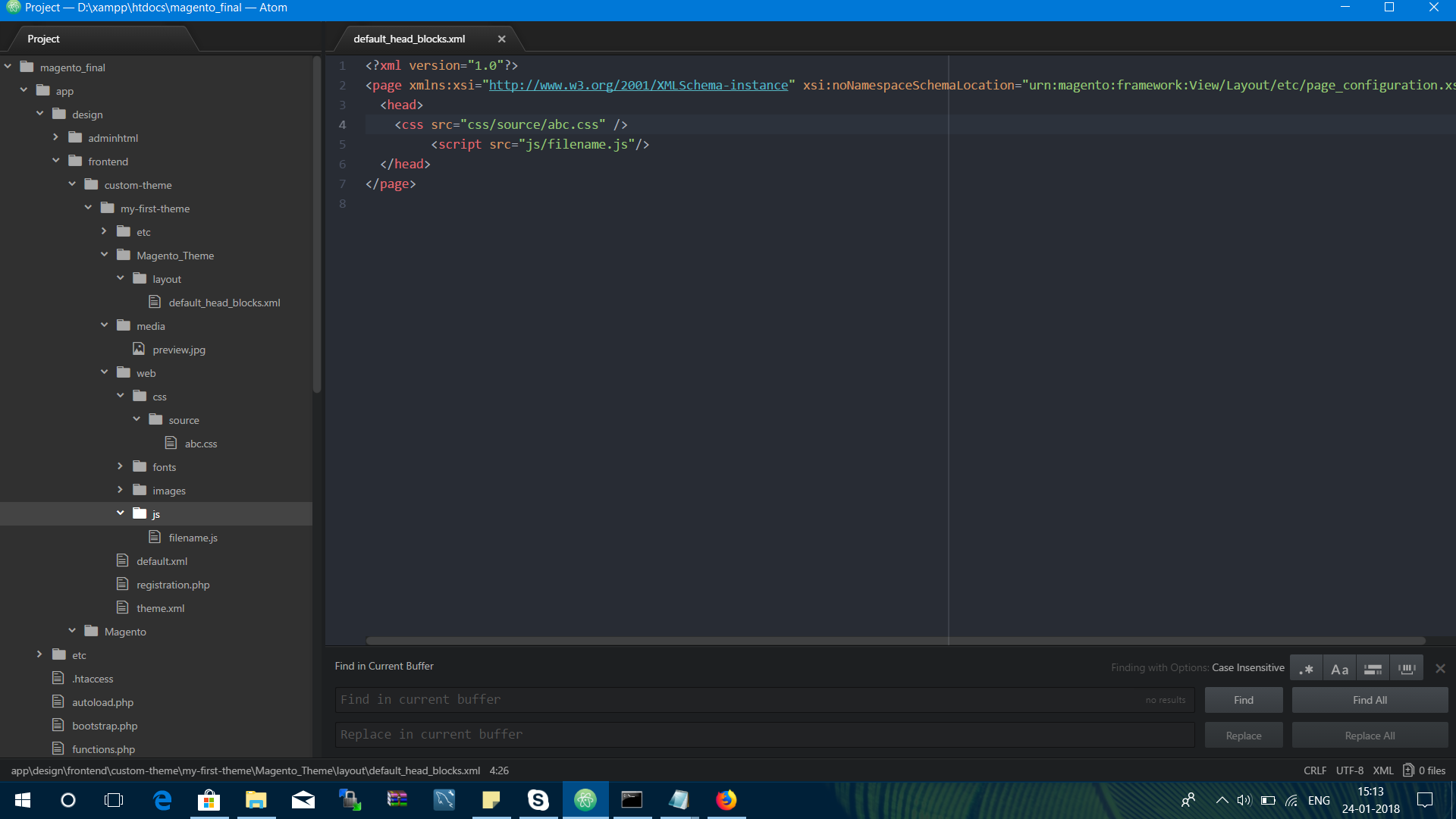
Task: Open registration.php file
Action: coord(173,585)
